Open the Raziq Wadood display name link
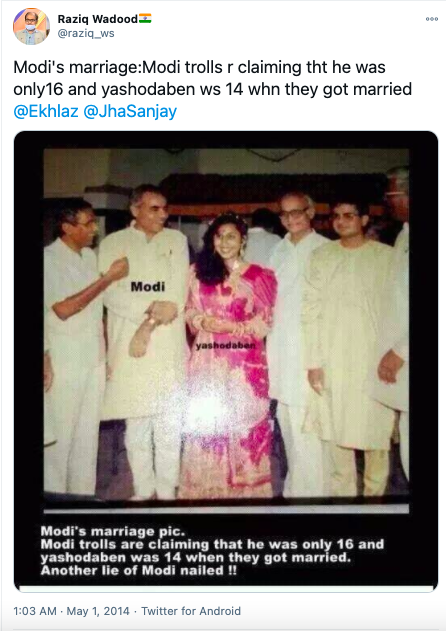 (97, 19)
